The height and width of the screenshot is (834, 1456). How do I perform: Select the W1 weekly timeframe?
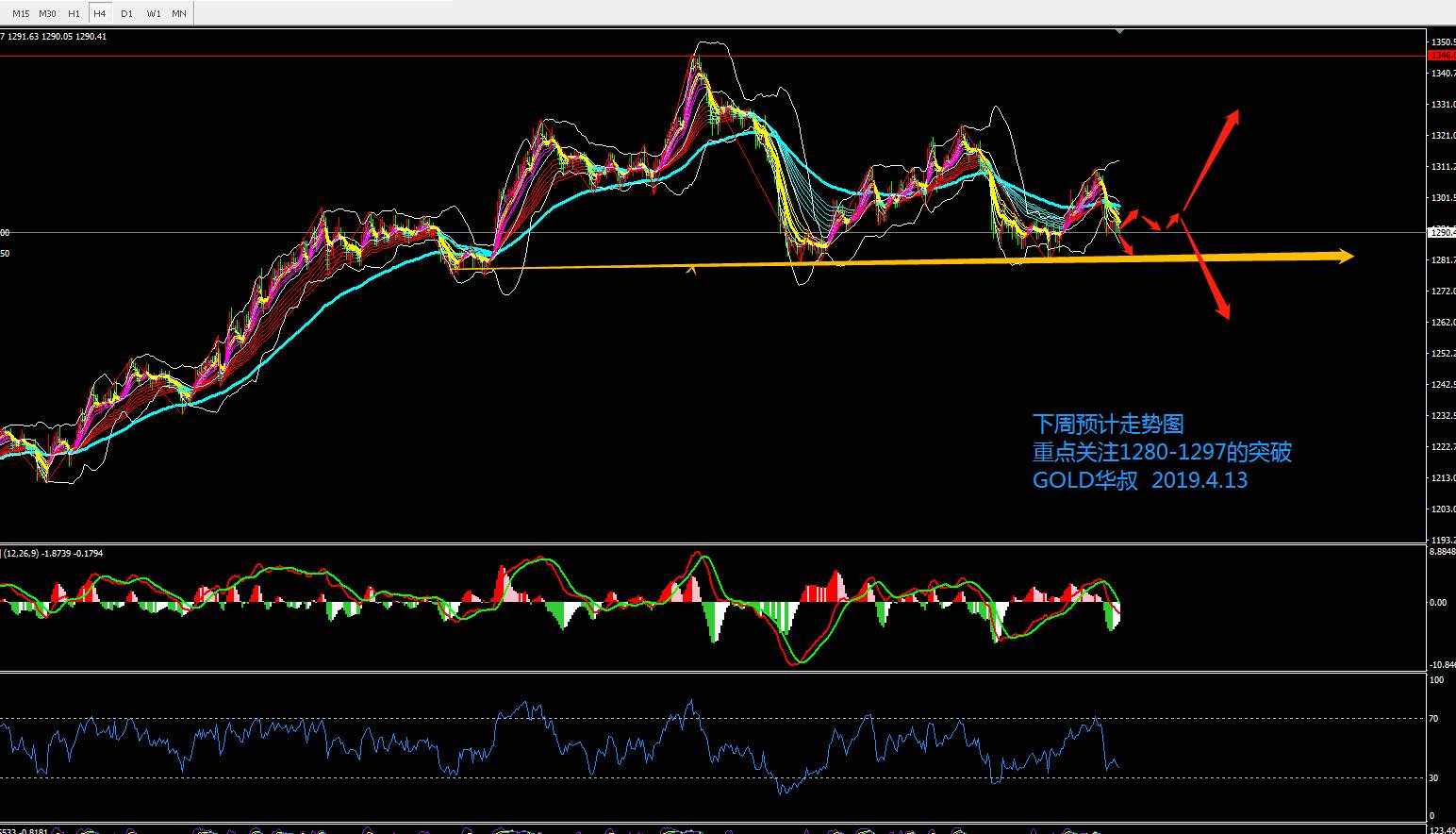153,14
